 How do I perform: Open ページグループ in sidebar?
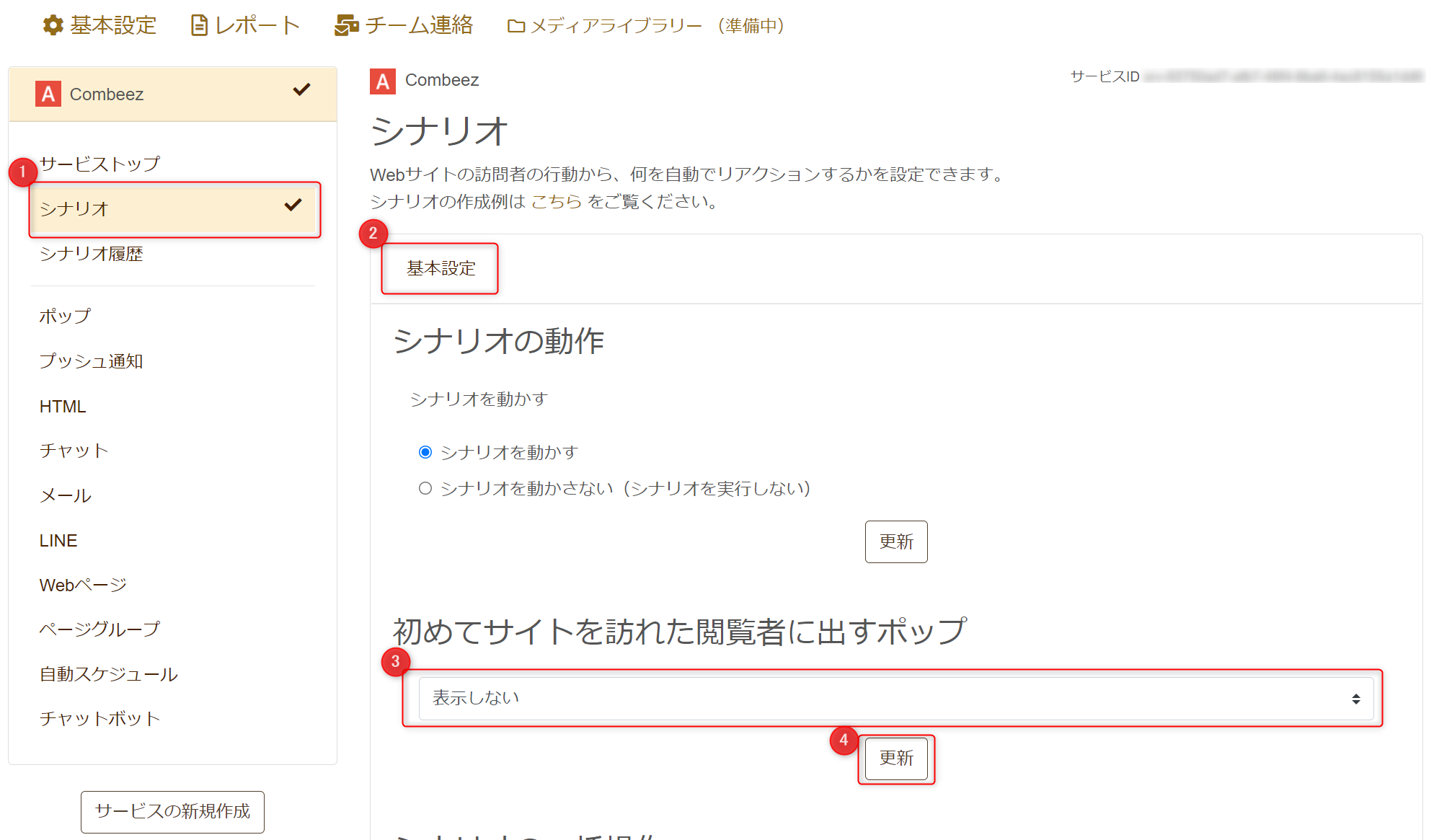click(x=100, y=629)
